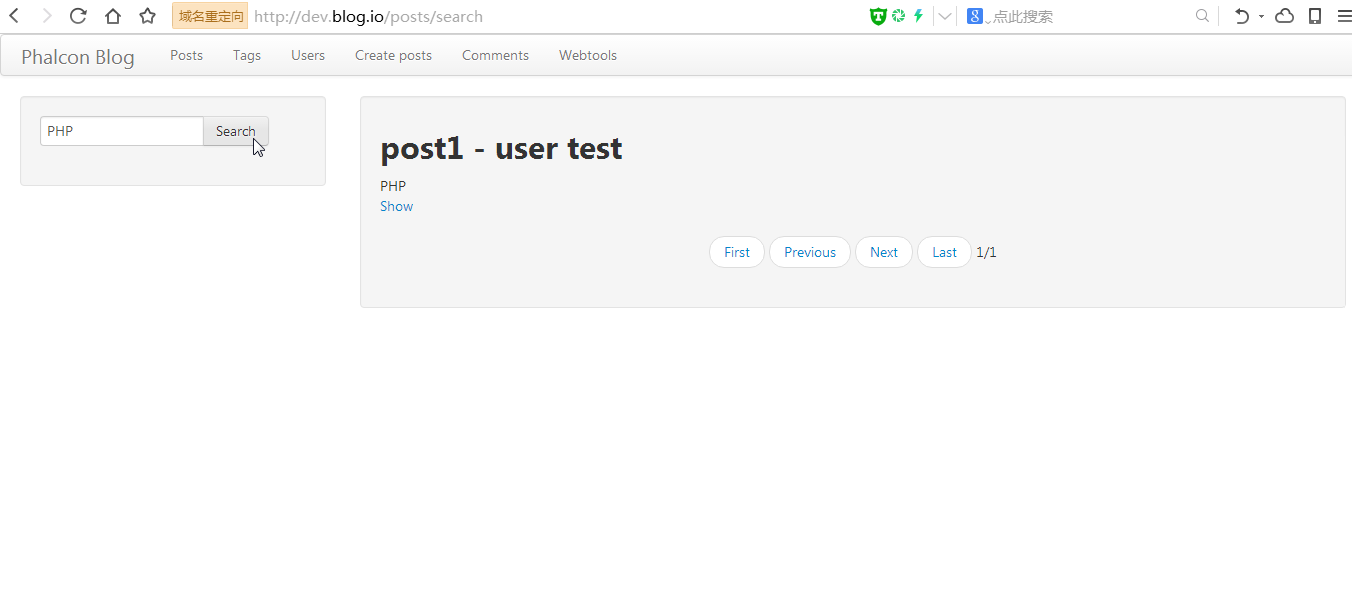1352x593 pixels.
Task: Click the green lightning bolt icon
Action: click(x=918, y=16)
